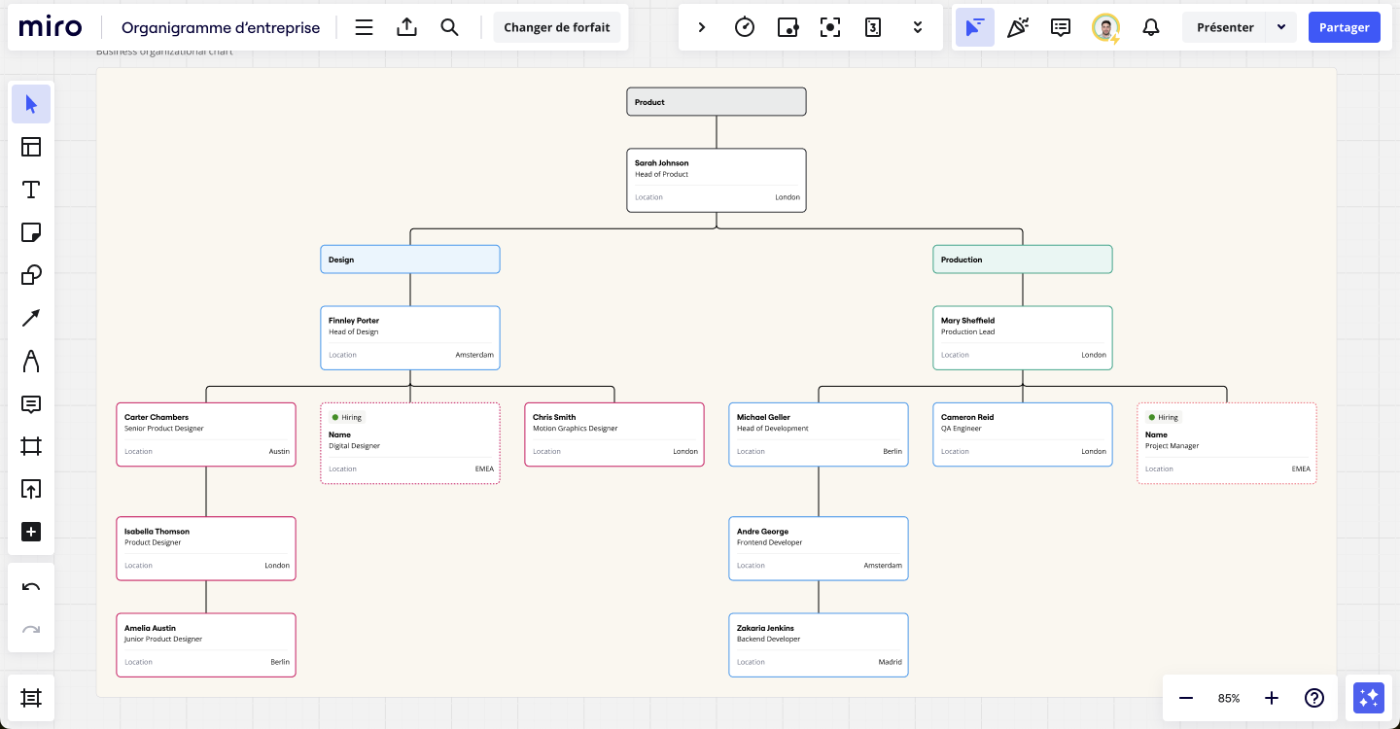
Task: Undo the last action
Action: [x=31, y=588]
